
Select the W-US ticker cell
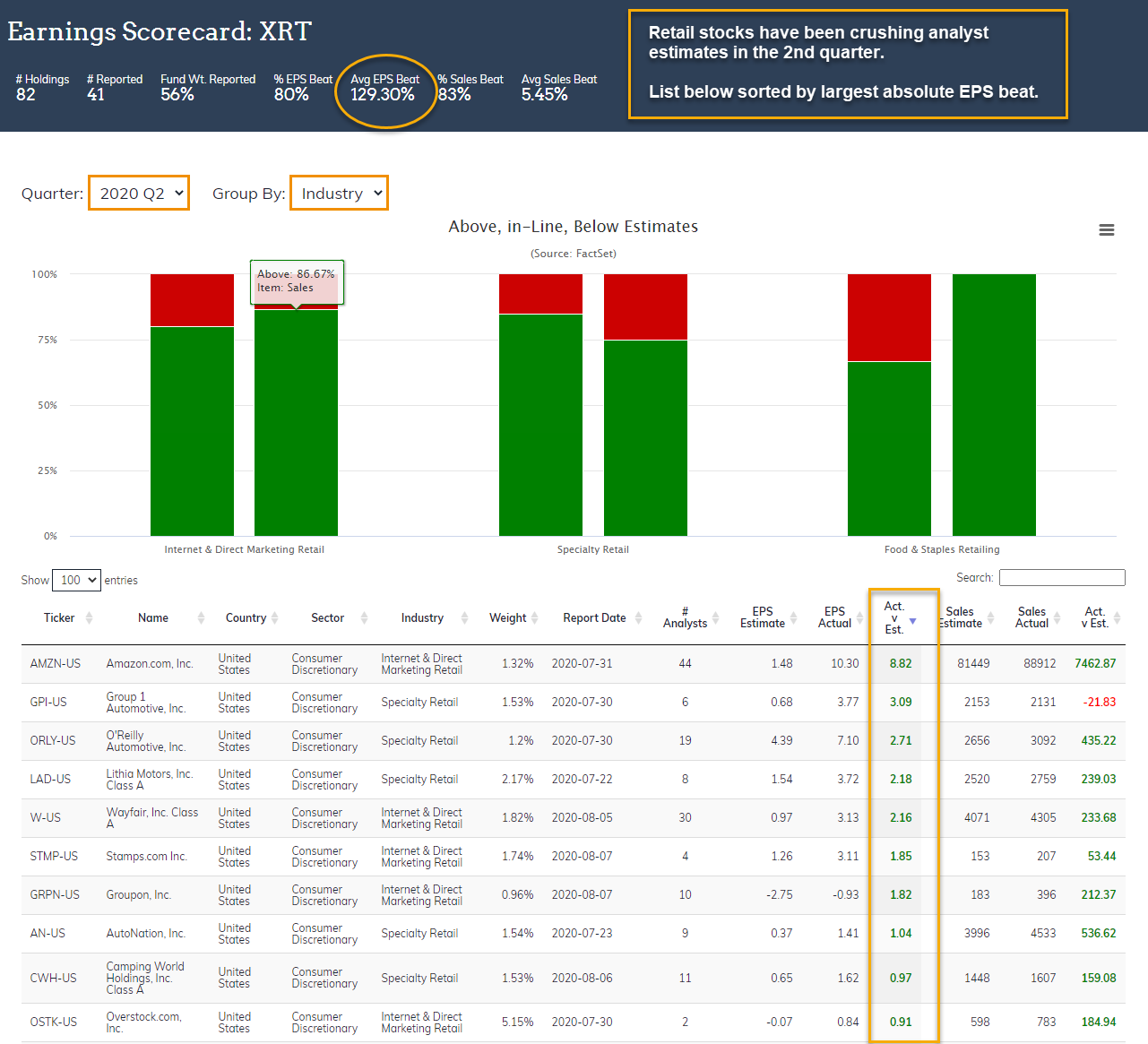pos(46,818)
